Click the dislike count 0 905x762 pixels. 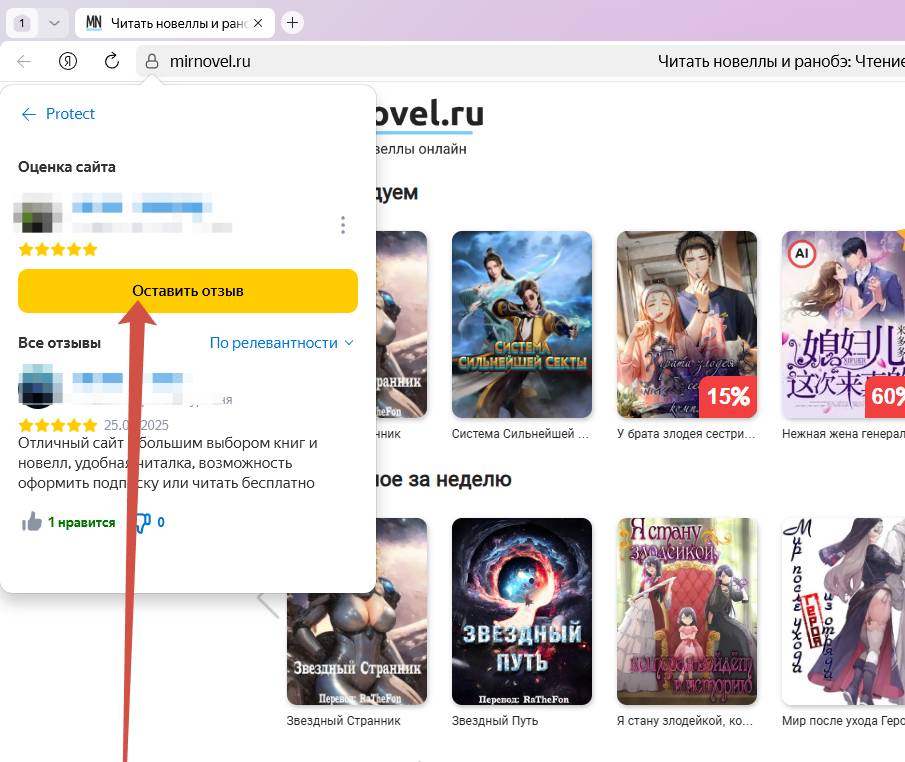[x=161, y=522]
